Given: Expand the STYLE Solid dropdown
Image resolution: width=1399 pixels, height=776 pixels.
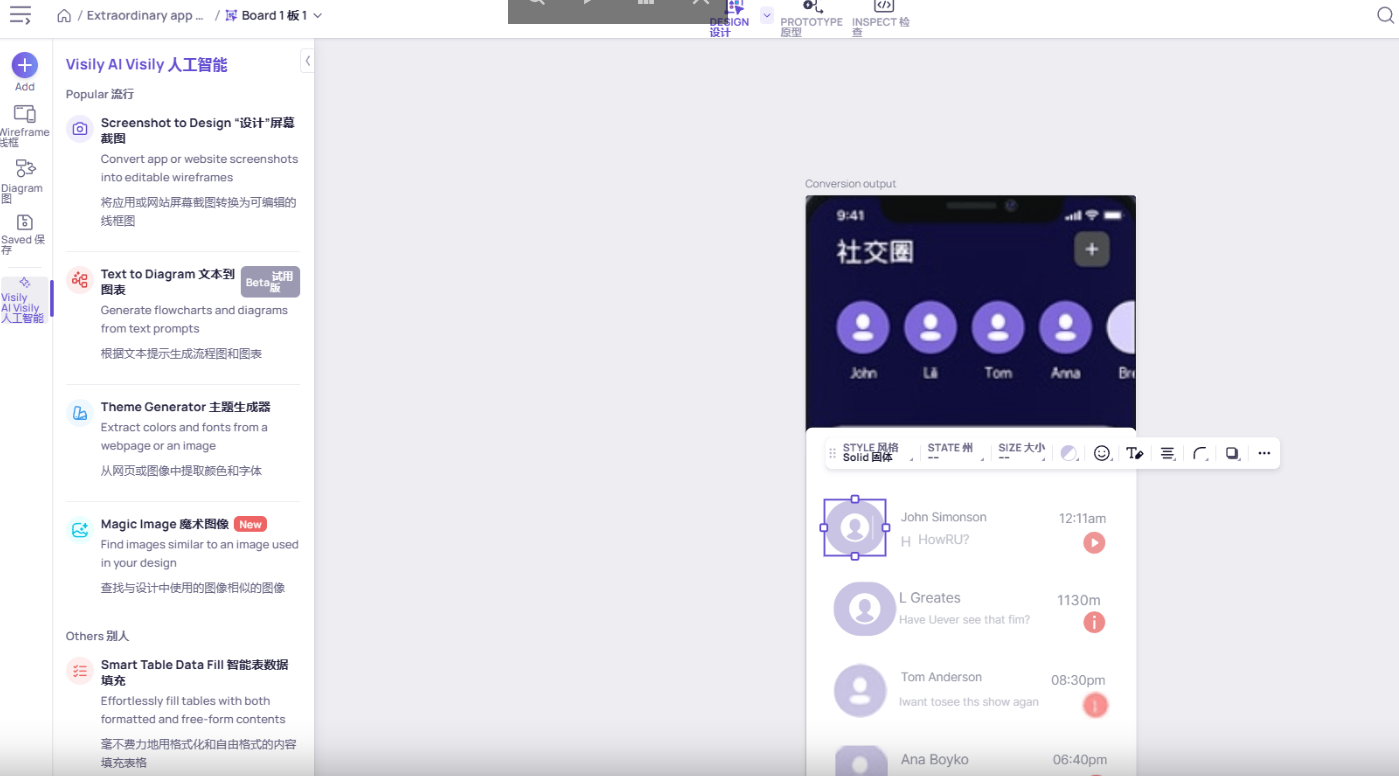Looking at the screenshot, I should (x=876, y=453).
